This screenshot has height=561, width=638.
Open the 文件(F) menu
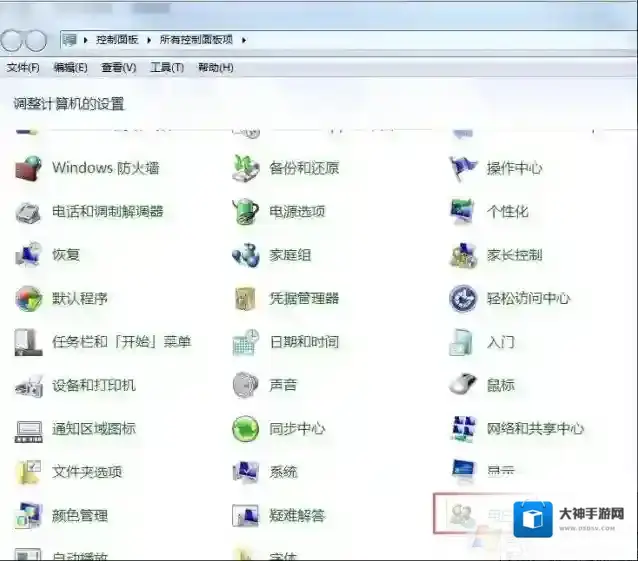pyautogui.click(x=23, y=68)
